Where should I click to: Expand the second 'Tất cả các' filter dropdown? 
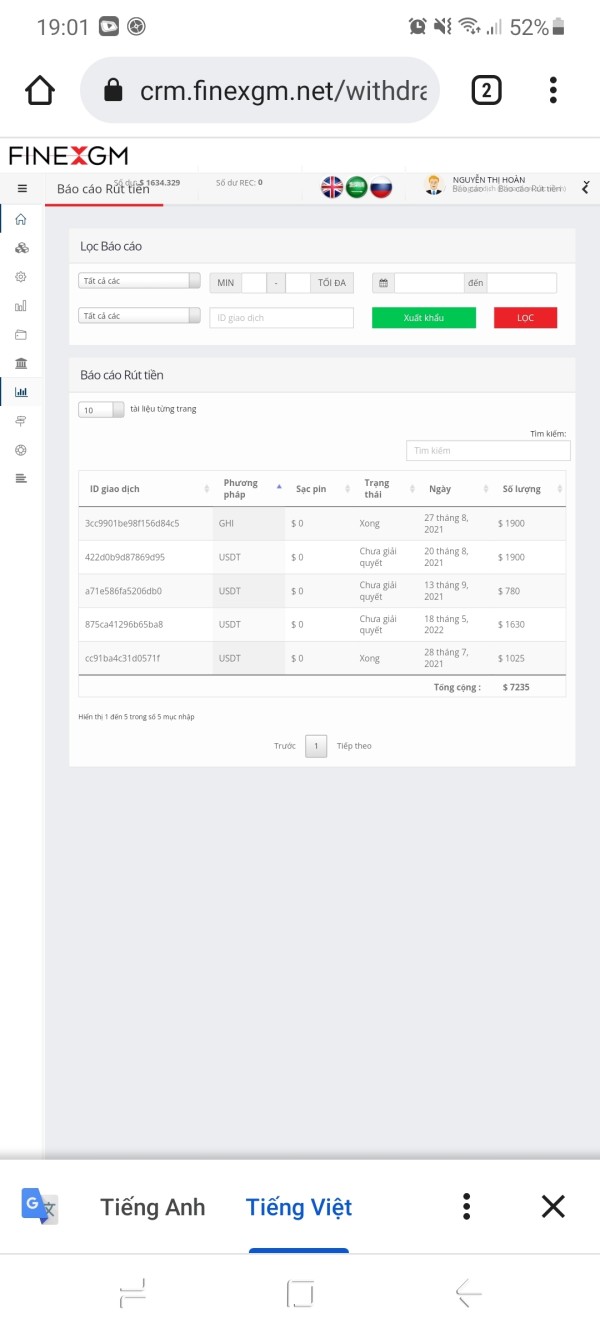(x=139, y=316)
